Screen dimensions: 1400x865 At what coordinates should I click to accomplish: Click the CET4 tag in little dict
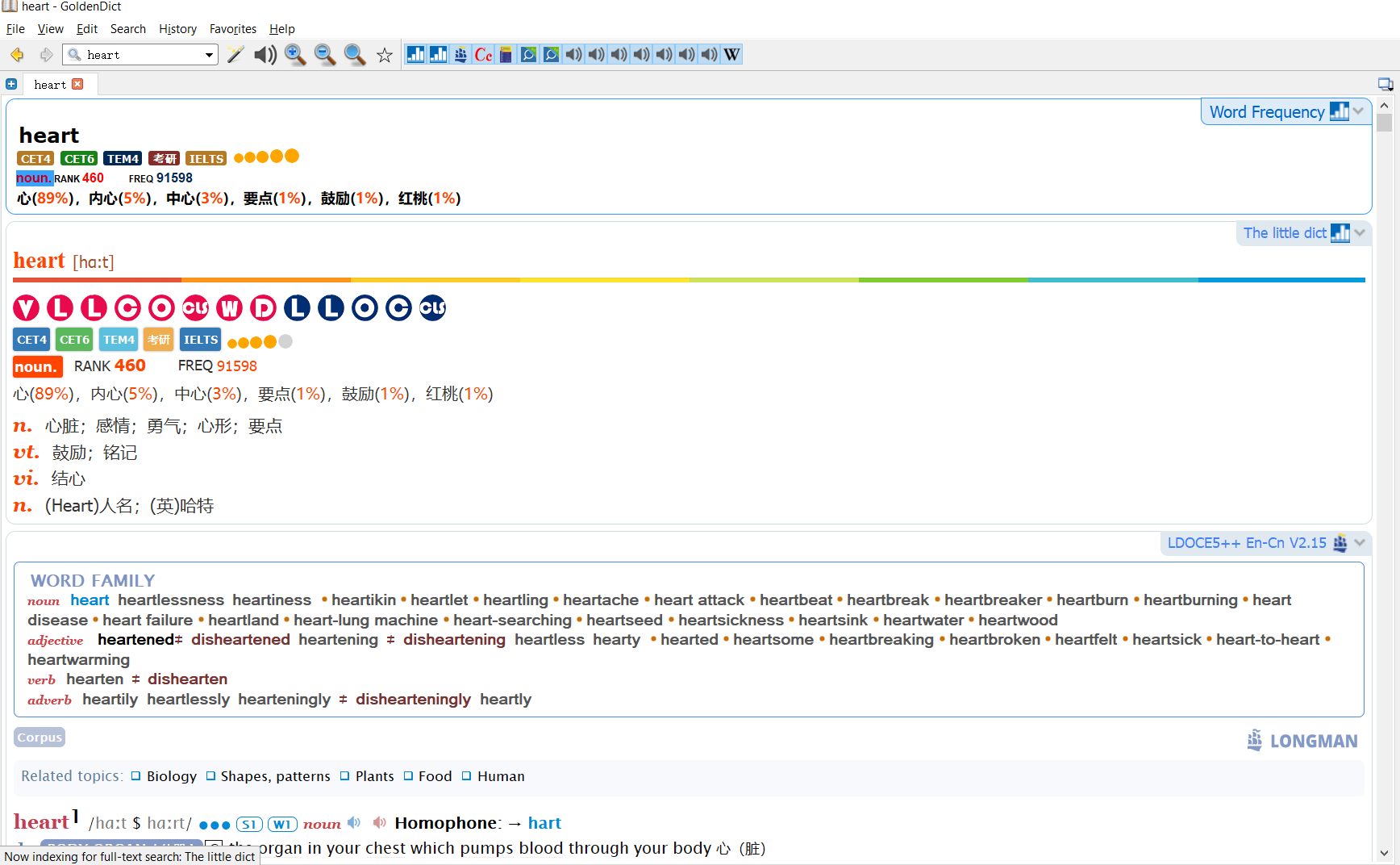click(x=31, y=340)
